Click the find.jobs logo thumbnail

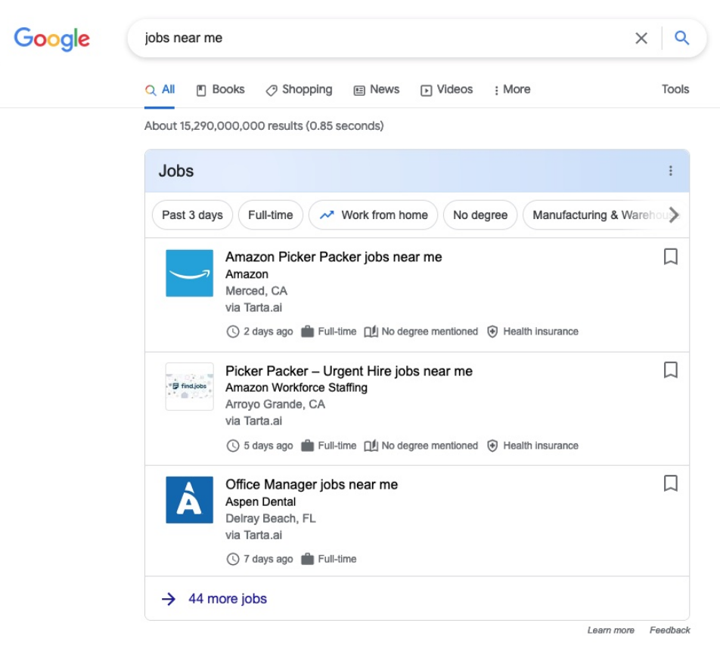point(189,387)
